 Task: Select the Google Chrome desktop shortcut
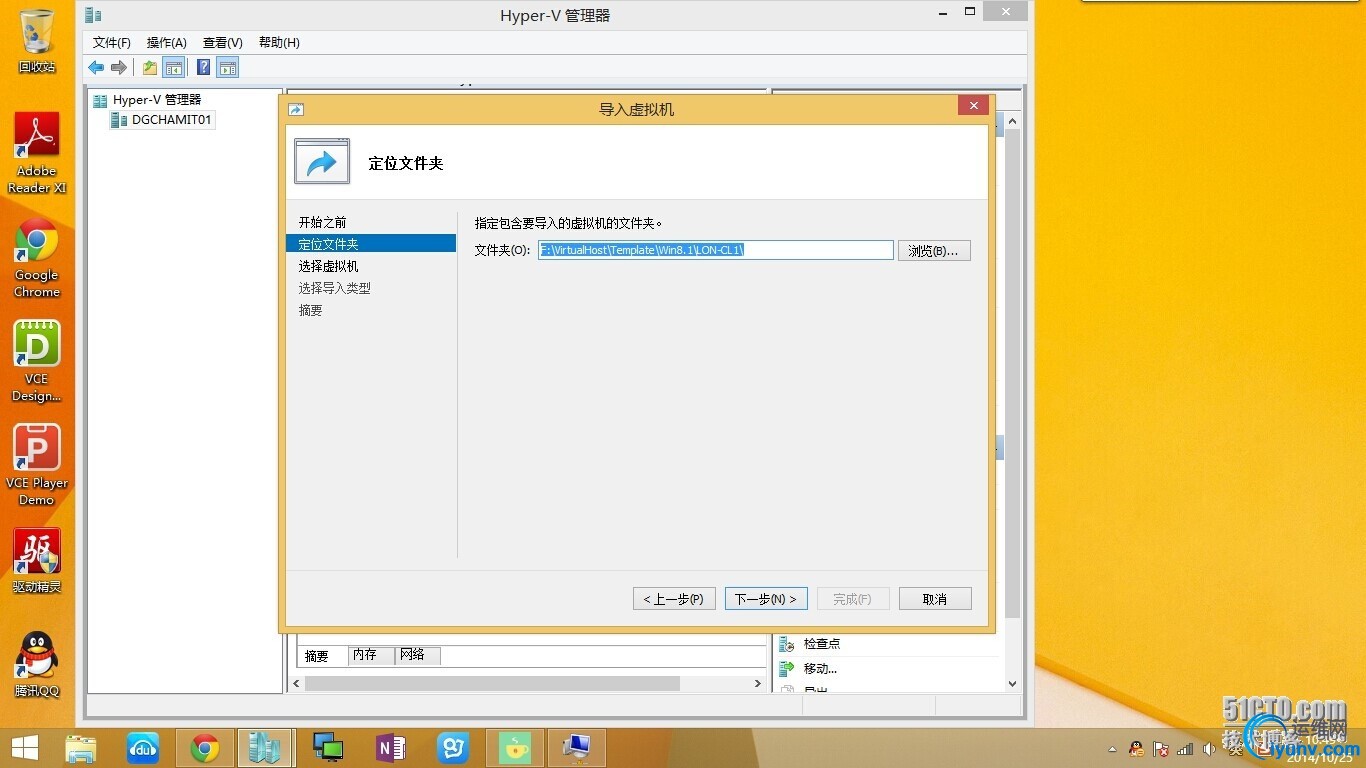pos(37,259)
